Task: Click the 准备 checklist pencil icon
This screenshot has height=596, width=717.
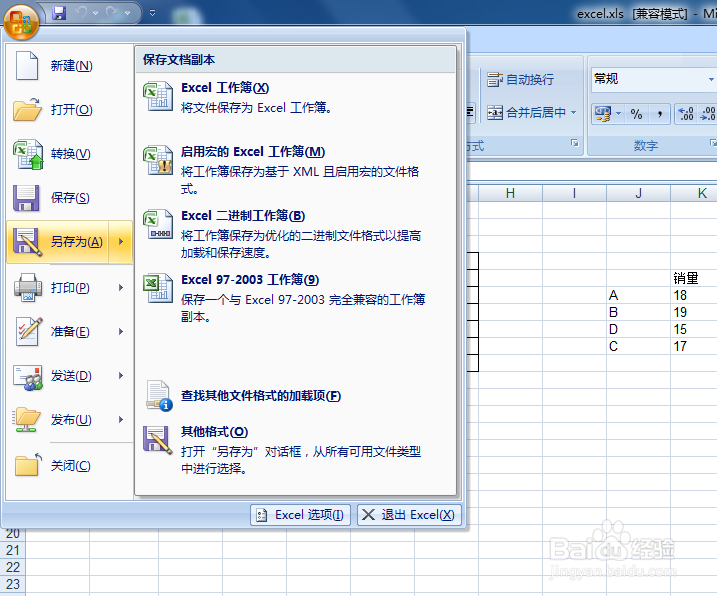Action: (x=29, y=331)
